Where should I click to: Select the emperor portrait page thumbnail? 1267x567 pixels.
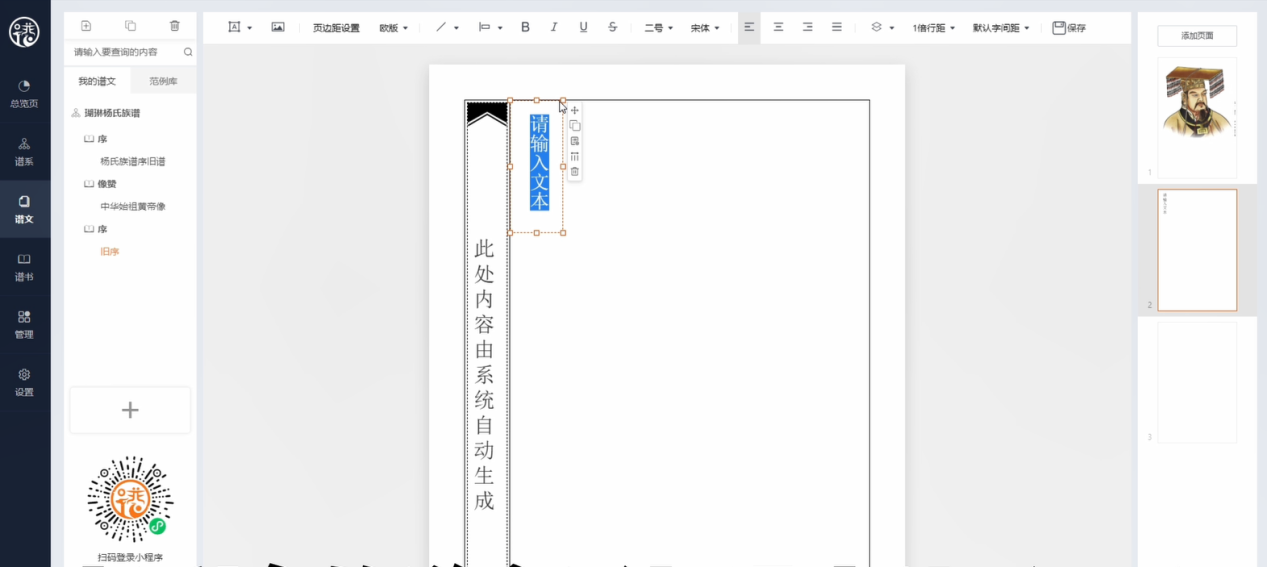[x=1196, y=117]
